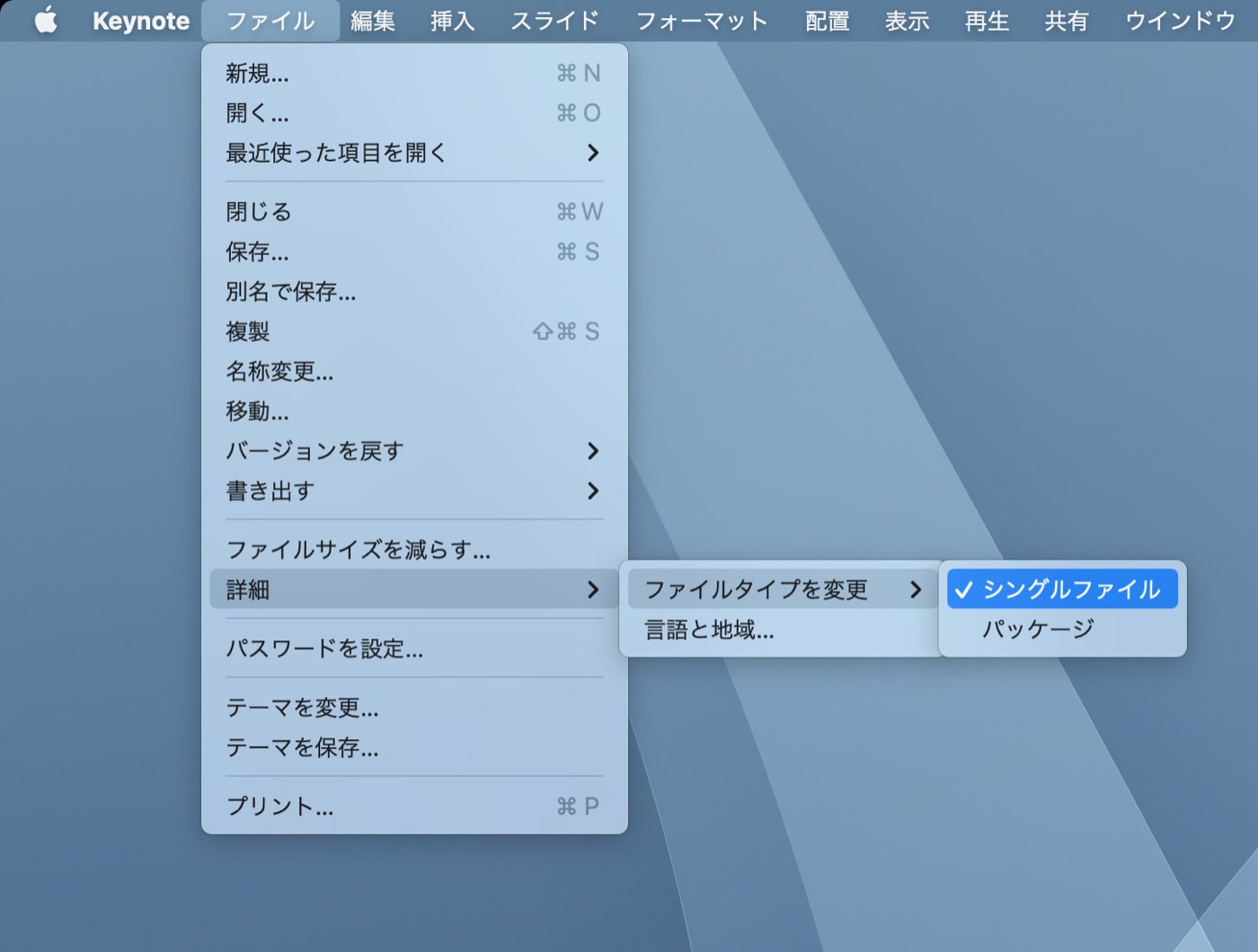Open the 編集 menu
The image size is (1258, 952).
(373, 21)
